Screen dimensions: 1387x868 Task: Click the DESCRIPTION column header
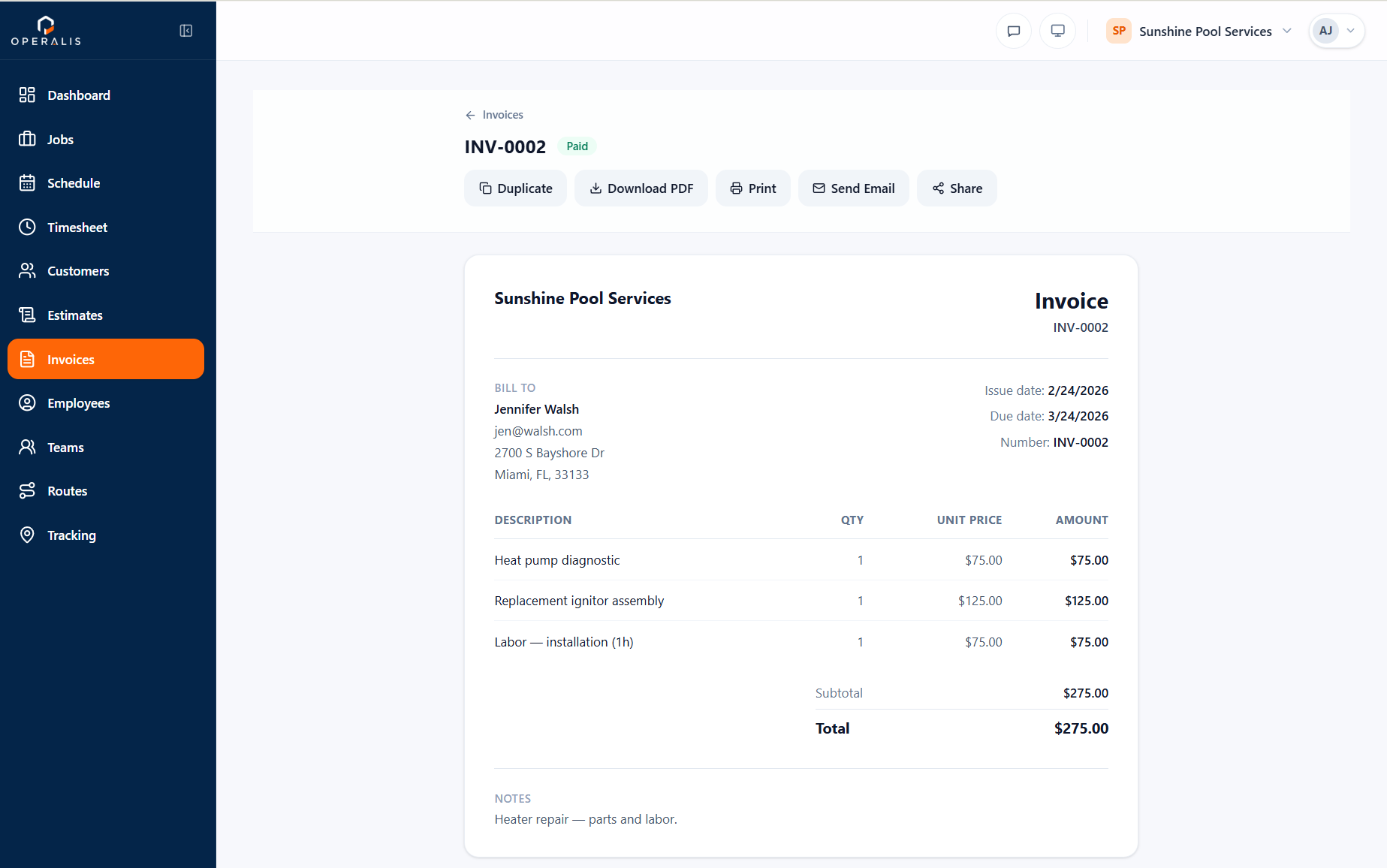coord(532,520)
